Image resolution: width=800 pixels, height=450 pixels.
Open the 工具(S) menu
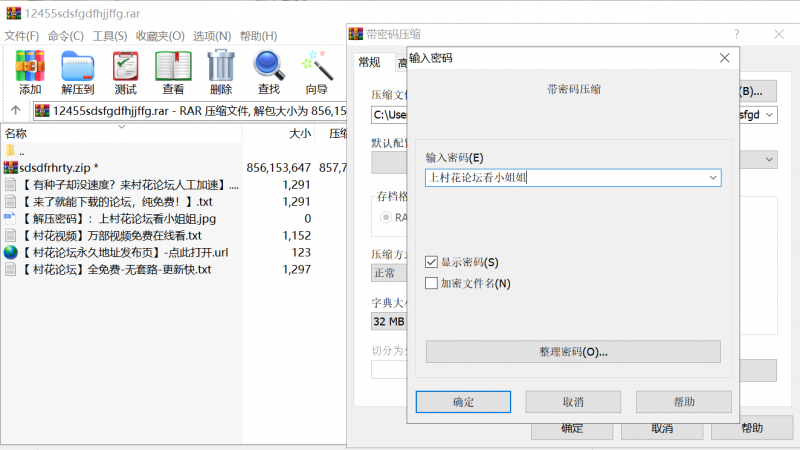(x=110, y=36)
